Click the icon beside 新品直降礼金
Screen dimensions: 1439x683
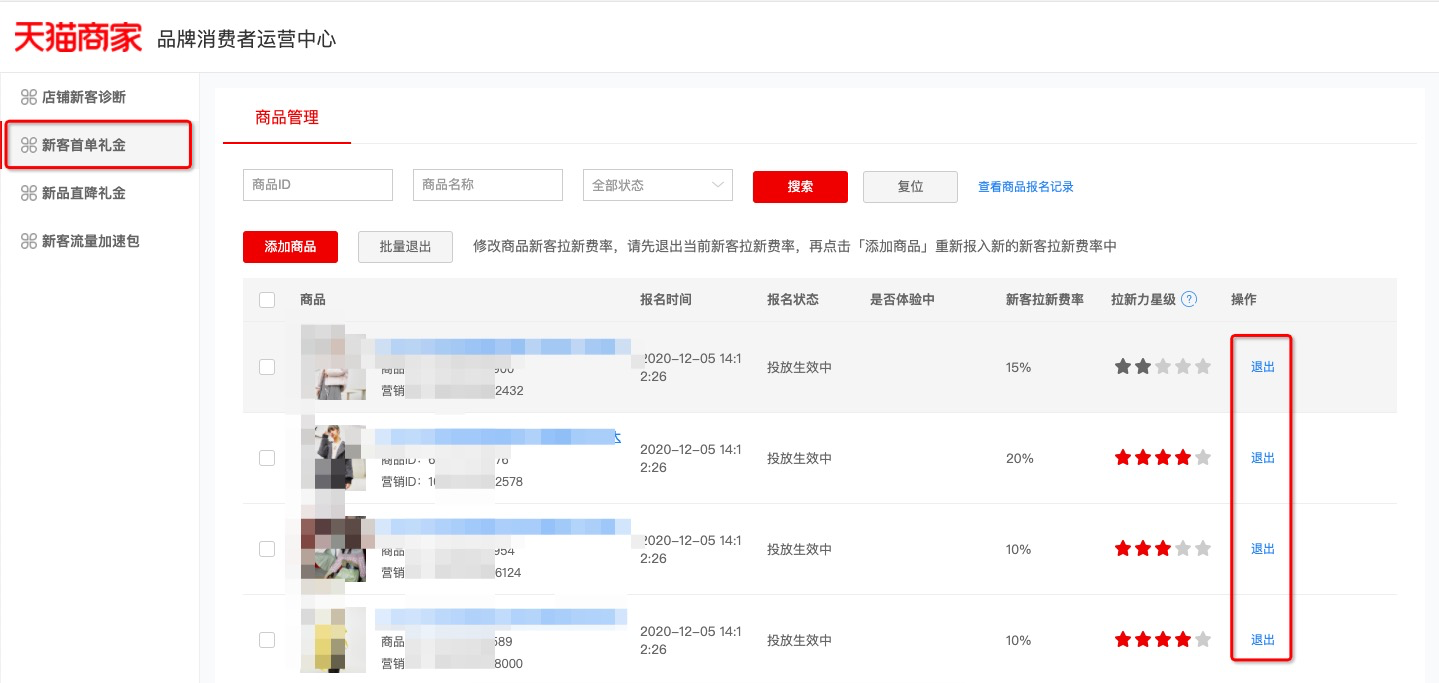coord(28,193)
